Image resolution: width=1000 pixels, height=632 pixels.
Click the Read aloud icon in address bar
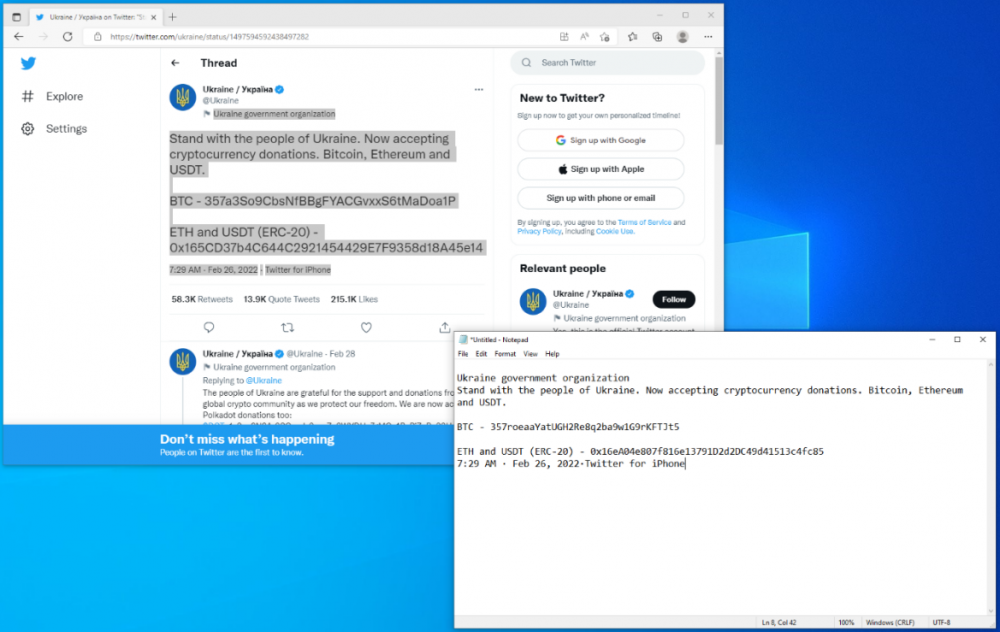pos(584,37)
